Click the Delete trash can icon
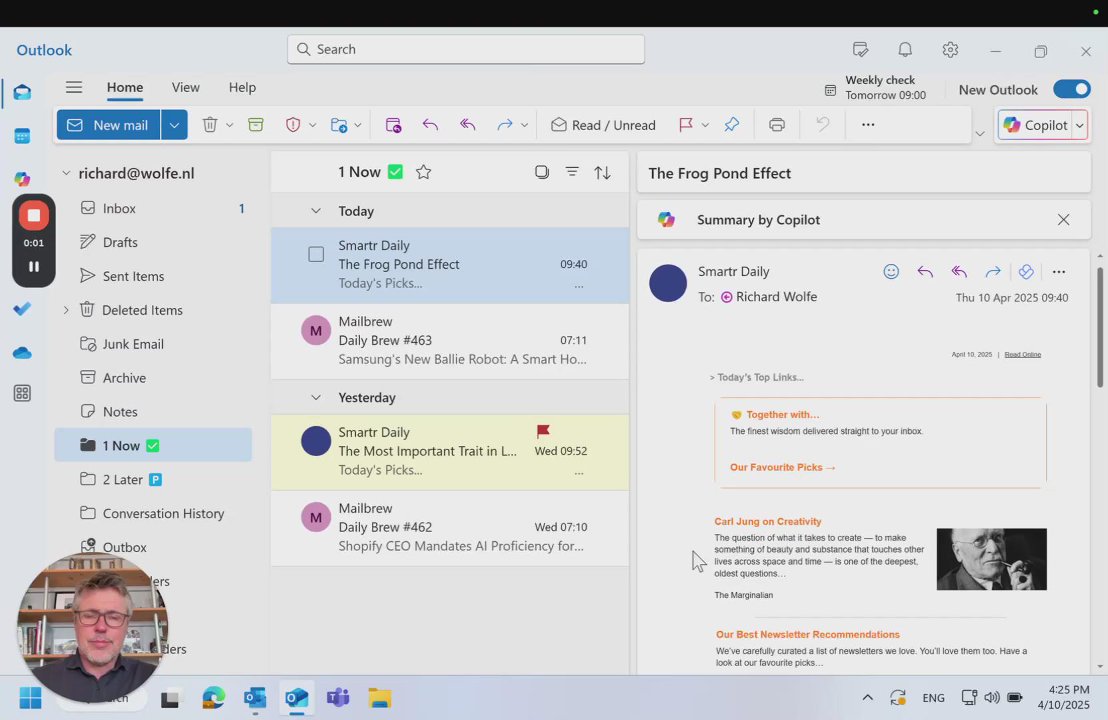This screenshot has width=1108, height=720. 210,125
